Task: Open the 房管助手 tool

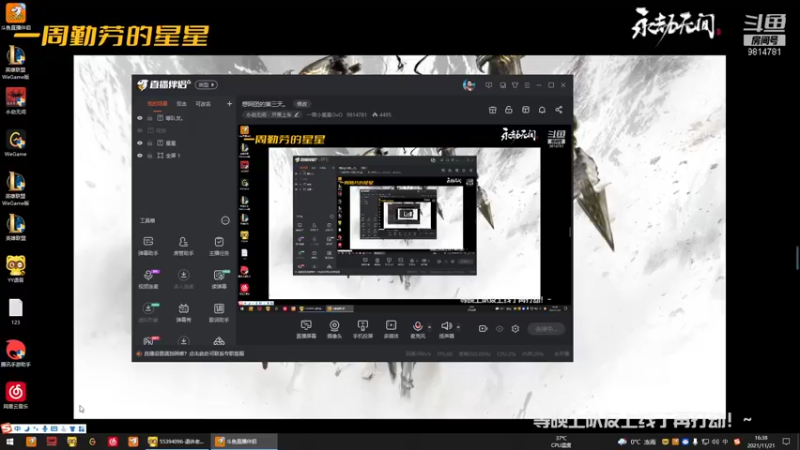Action: (x=183, y=245)
